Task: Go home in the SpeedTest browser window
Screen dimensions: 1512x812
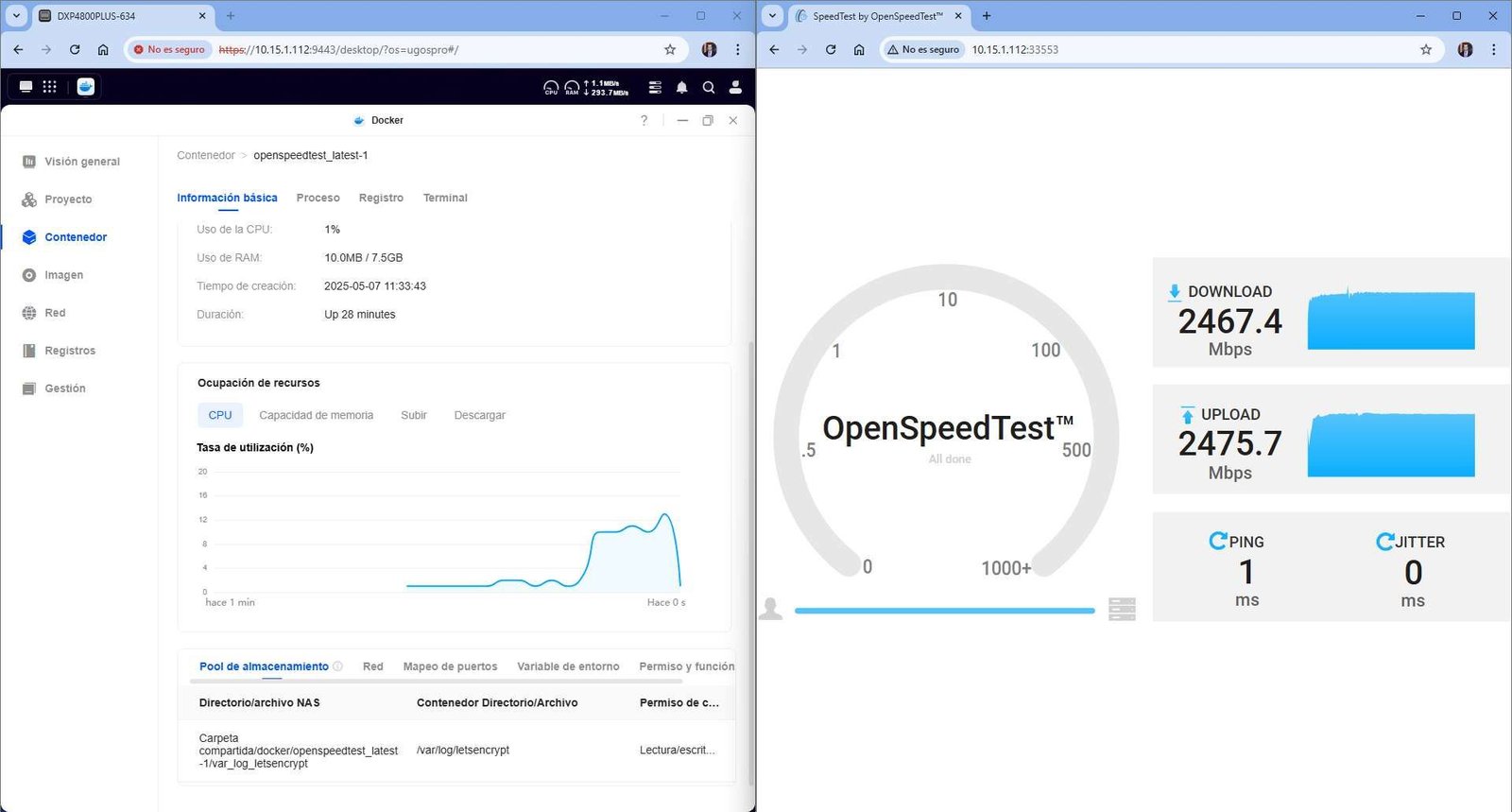Action: point(859,50)
